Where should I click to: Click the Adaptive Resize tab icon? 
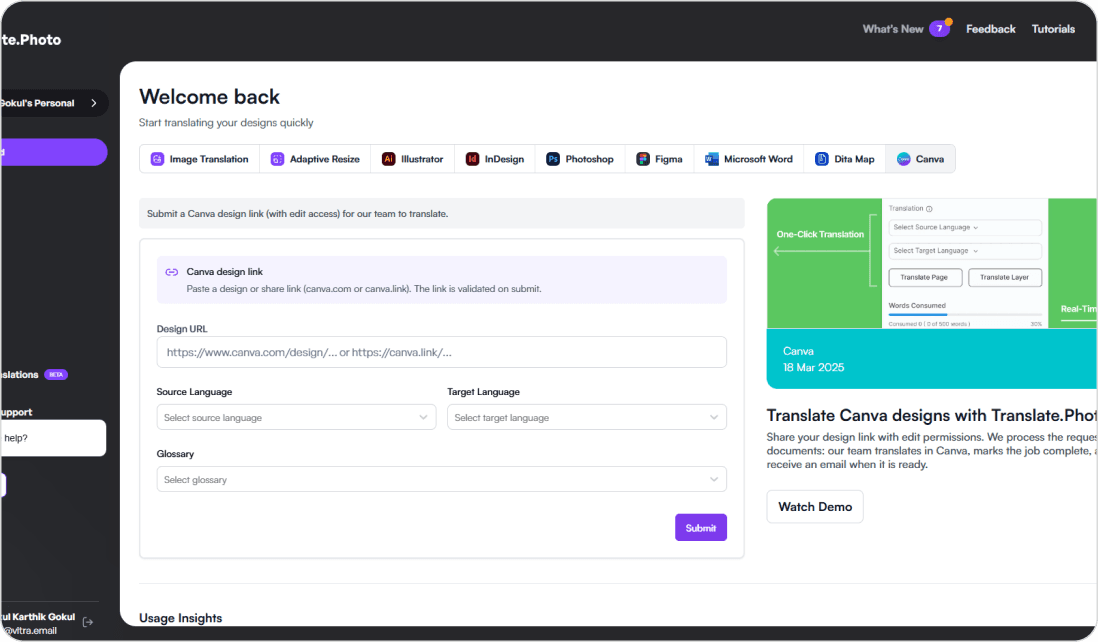click(x=277, y=159)
